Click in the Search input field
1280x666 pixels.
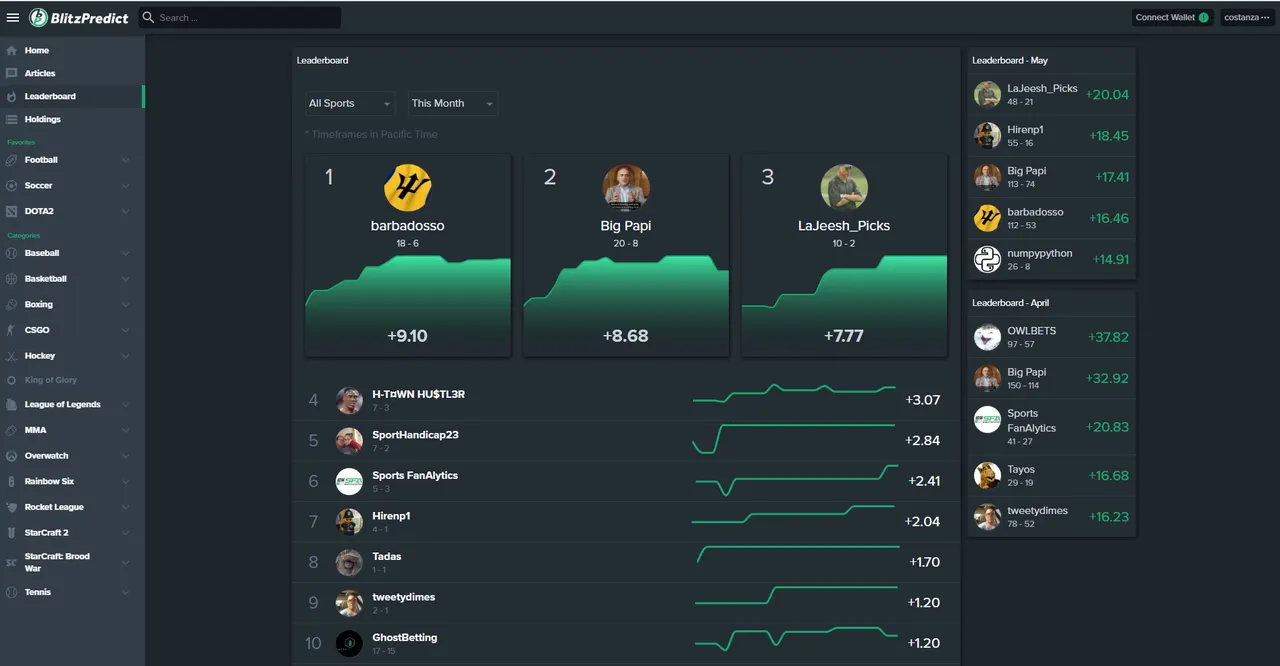pos(248,17)
